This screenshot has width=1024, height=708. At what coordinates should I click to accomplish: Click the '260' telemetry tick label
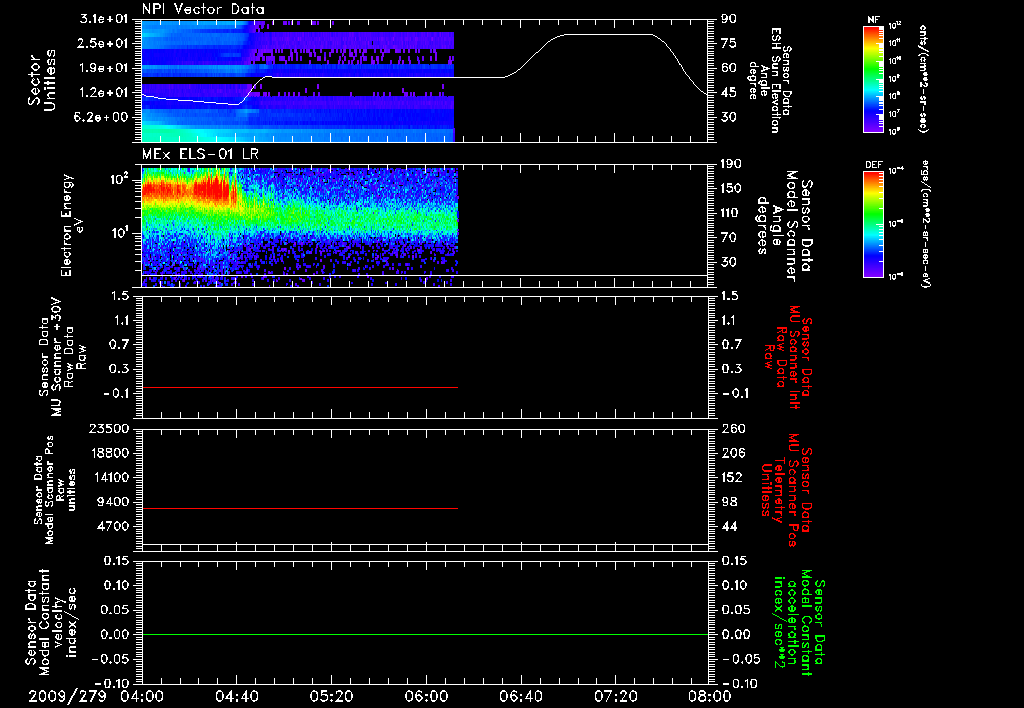[732, 428]
